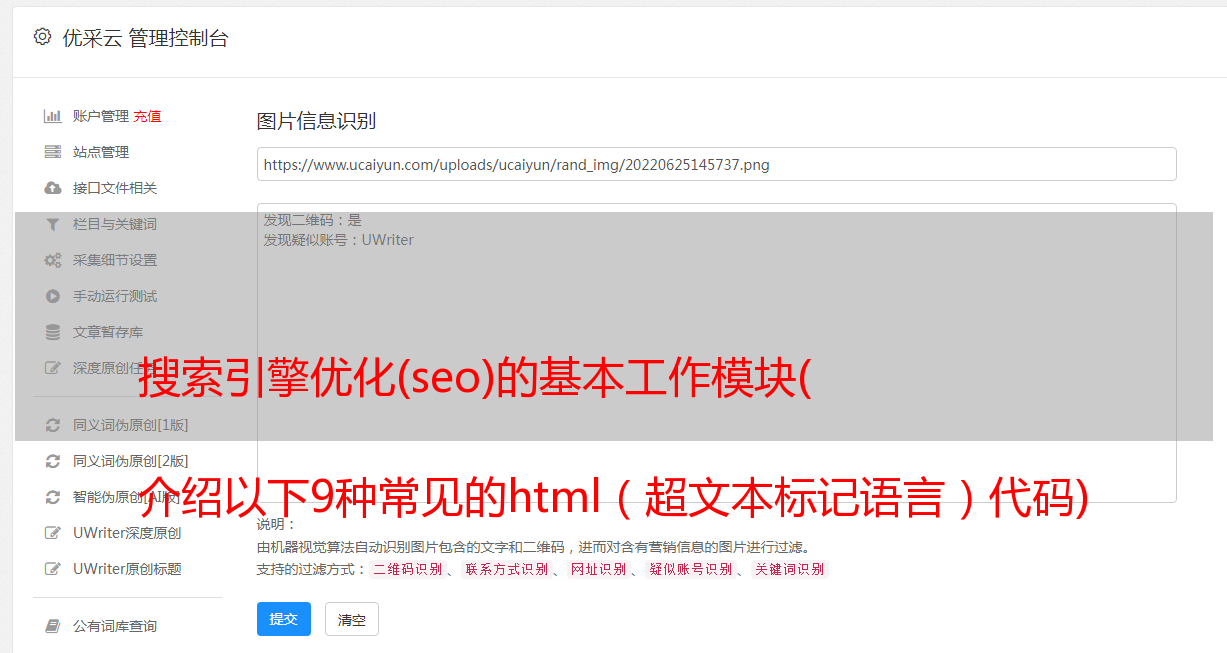This screenshot has height=653, width=1227.
Task: Select the database icon for 文章暂存库
Action: pyautogui.click(x=53, y=332)
